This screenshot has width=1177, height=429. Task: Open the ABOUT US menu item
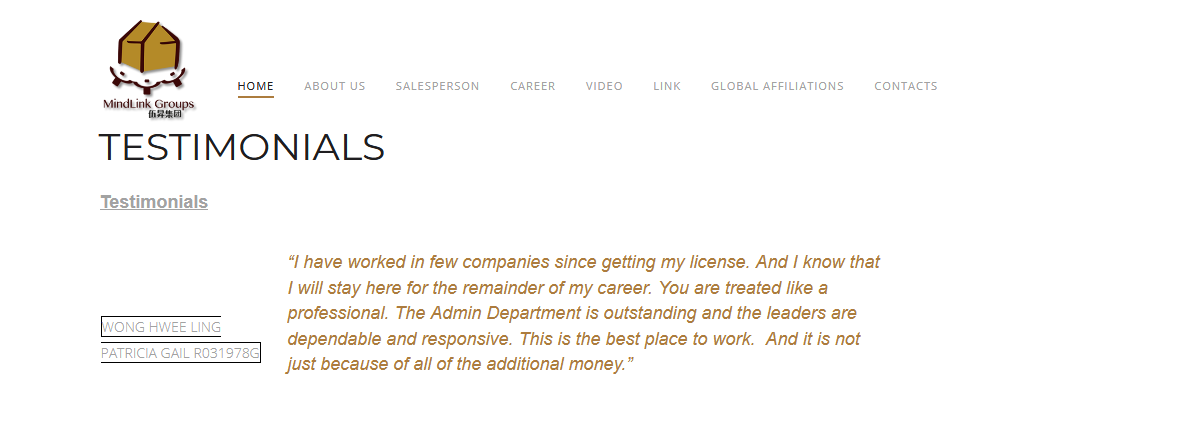[x=335, y=86]
